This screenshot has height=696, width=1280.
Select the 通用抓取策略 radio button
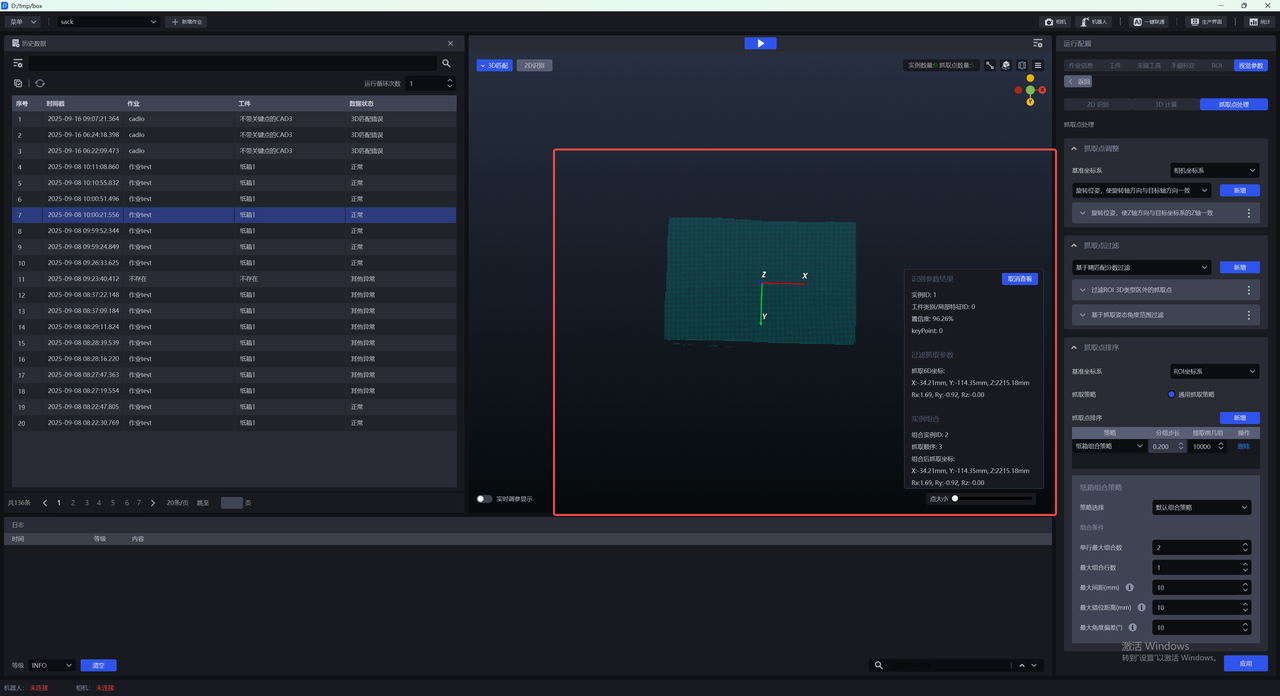coord(1171,395)
